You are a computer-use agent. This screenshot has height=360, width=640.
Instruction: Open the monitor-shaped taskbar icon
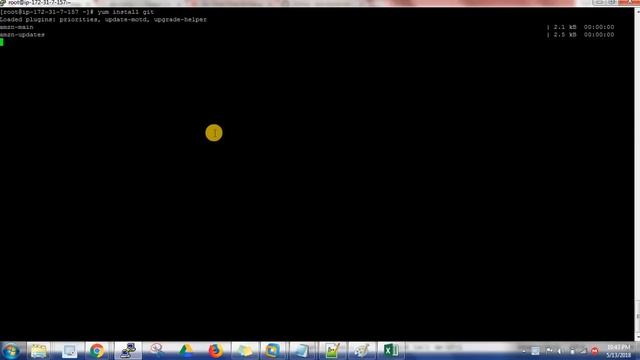click(69, 351)
